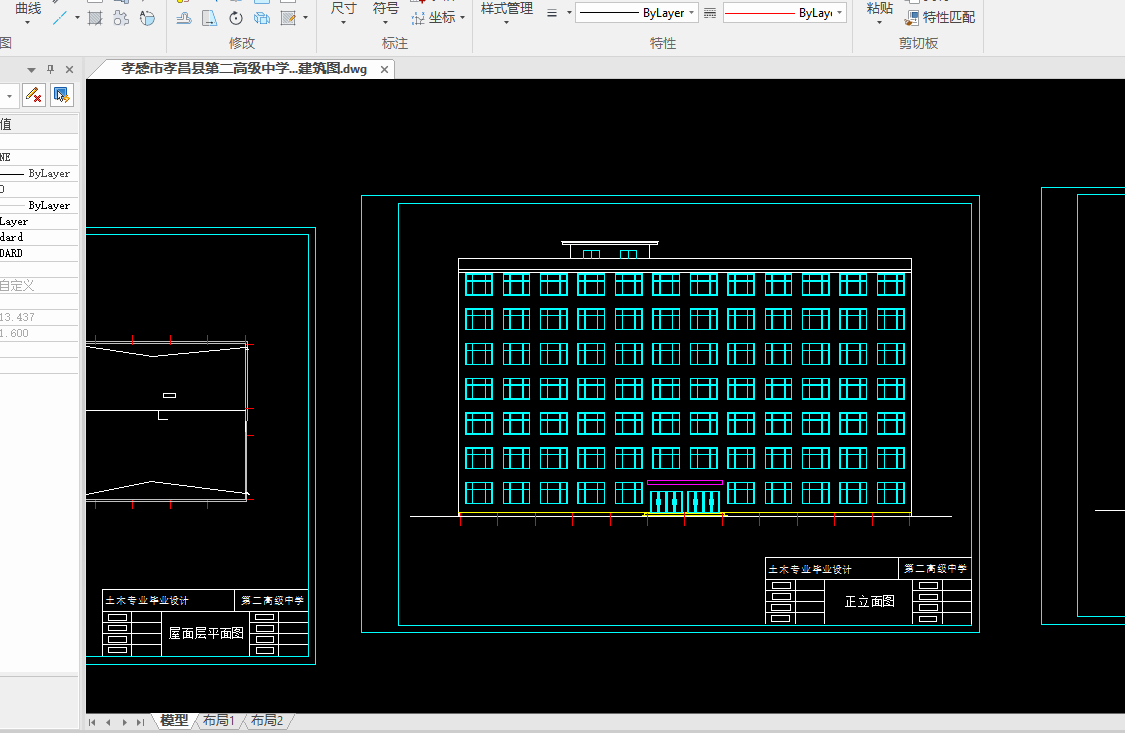Screen dimensions: 1125x733
Task: Click the 特性匹配 match properties button
Action: (x=940, y=18)
